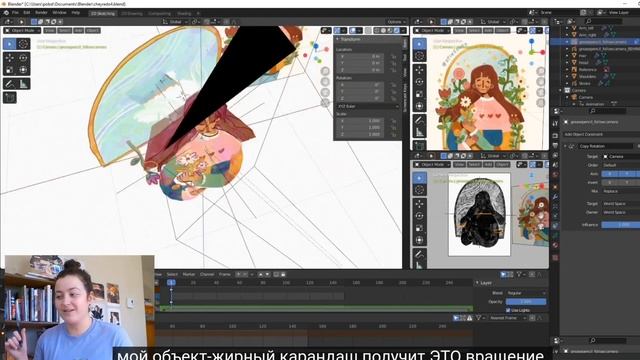Activate Move tool in bottom-right viewport
The image size is (640, 360).
coord(420,204)
